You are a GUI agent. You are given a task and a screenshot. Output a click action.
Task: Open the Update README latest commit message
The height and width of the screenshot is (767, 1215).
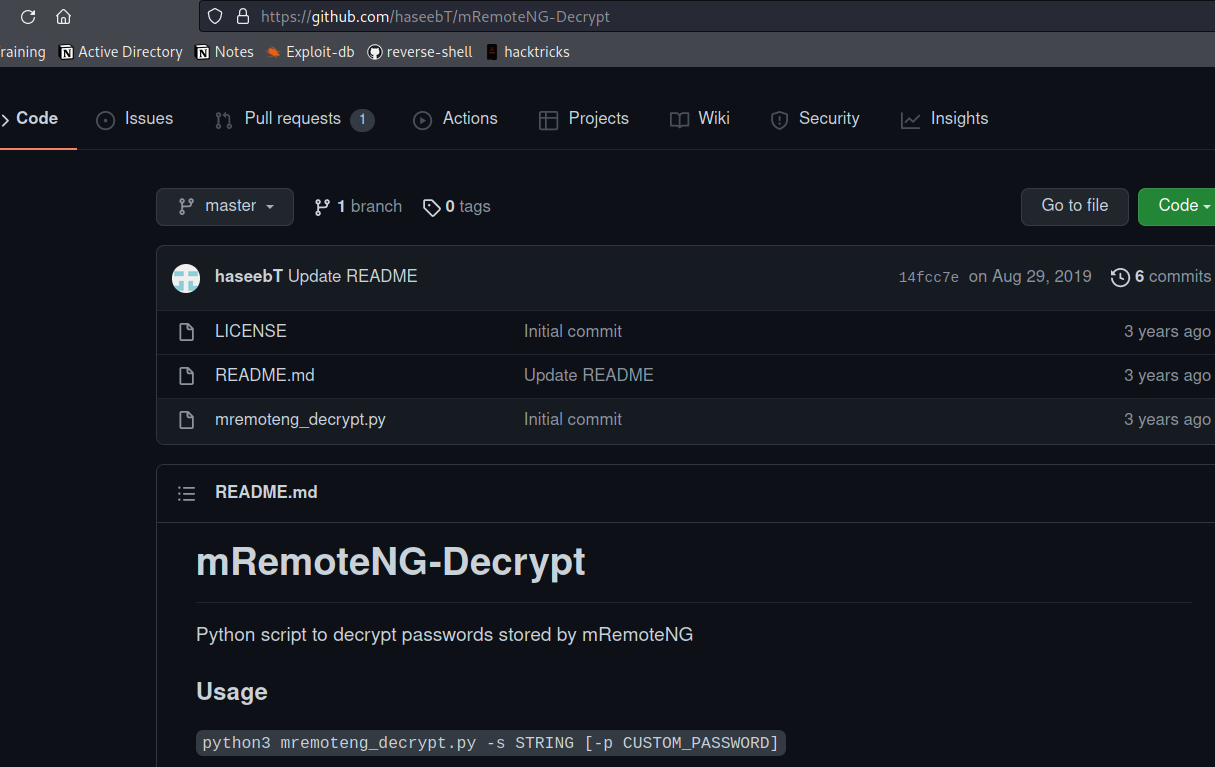(x=353, y=277)
